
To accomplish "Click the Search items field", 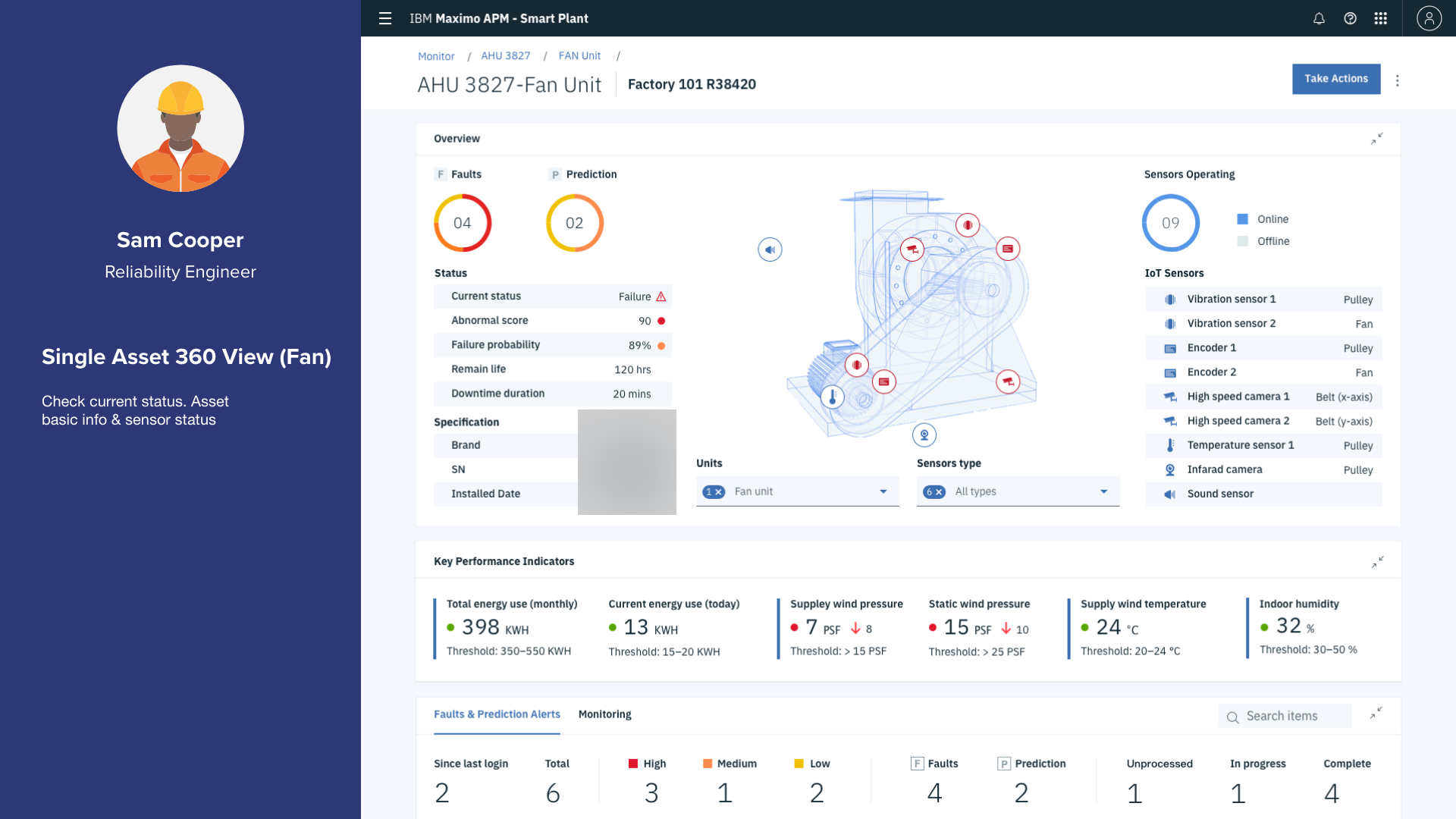I will 1285,716.
